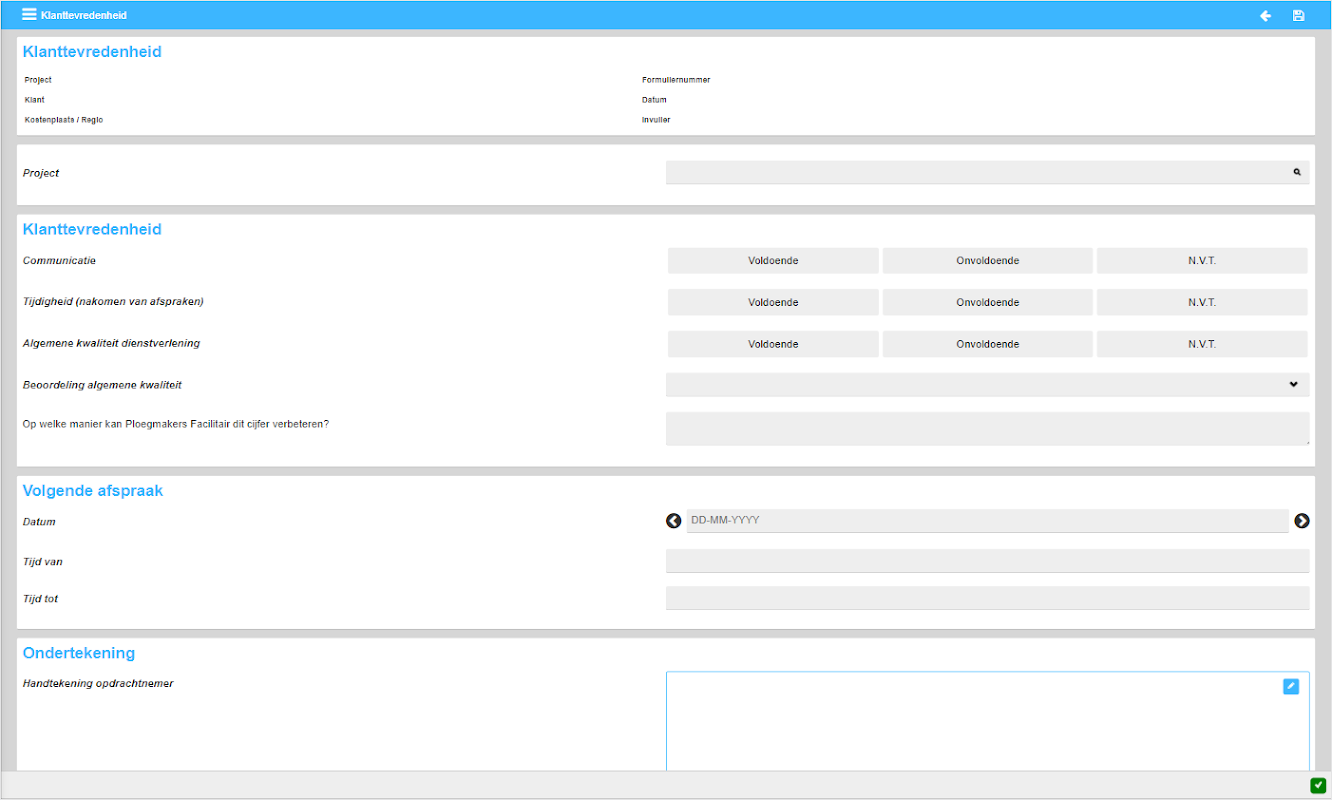Click the signature edit pencil icon
The image size is (1332, 800).
pos(1291,686)
